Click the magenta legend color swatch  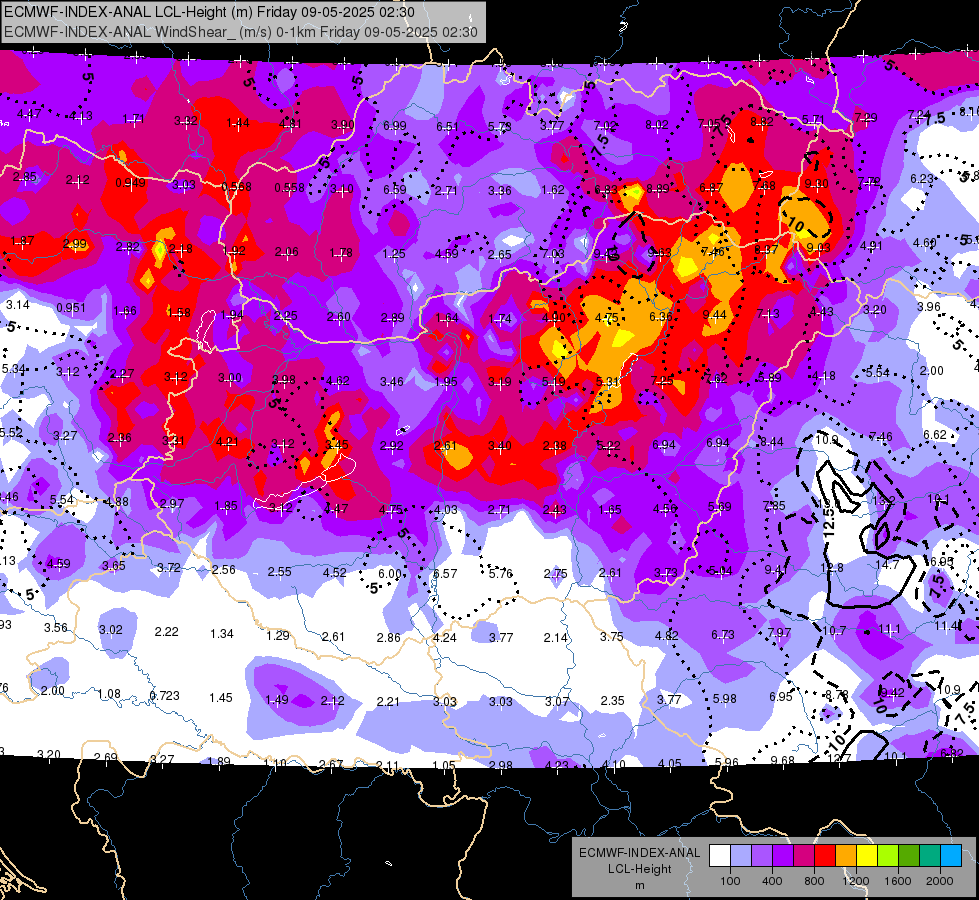[x=804, y=856]
